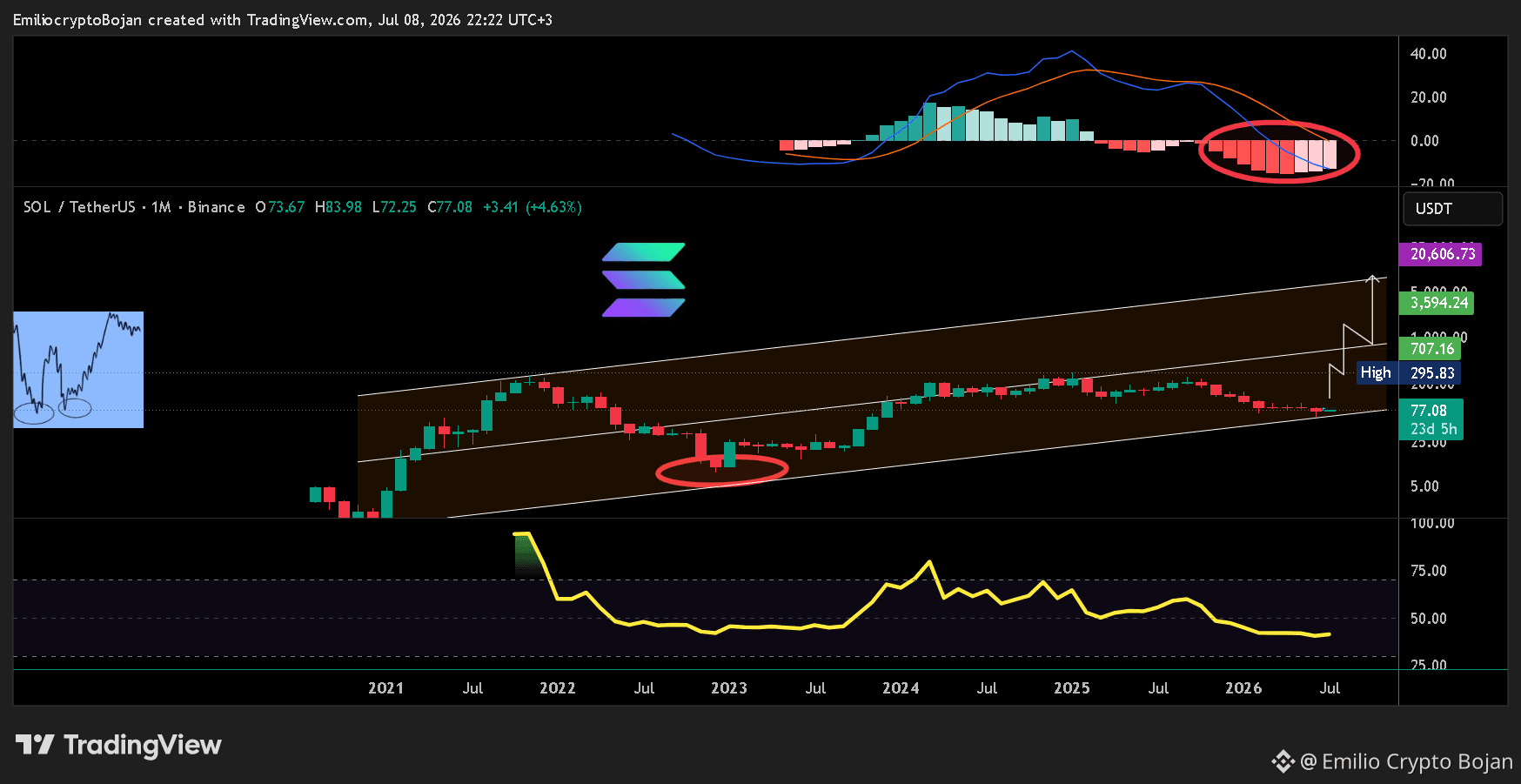The width and height of the screenshot is (1521, 784).
Task: Open the blue inset pattern chart thumbnail
Action: tap(78, 370)
